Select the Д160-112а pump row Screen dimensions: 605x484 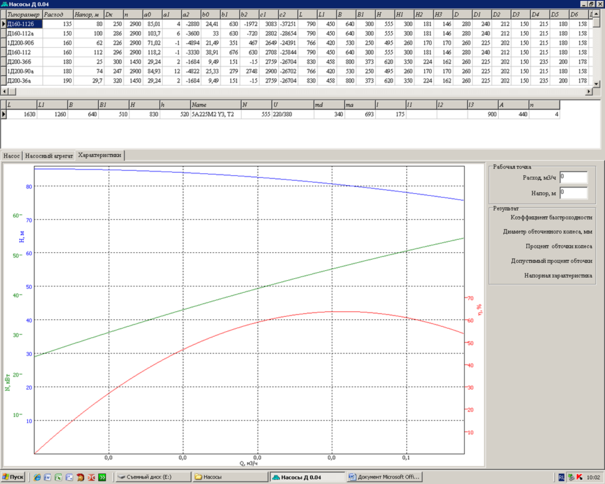tap(22, 34)
